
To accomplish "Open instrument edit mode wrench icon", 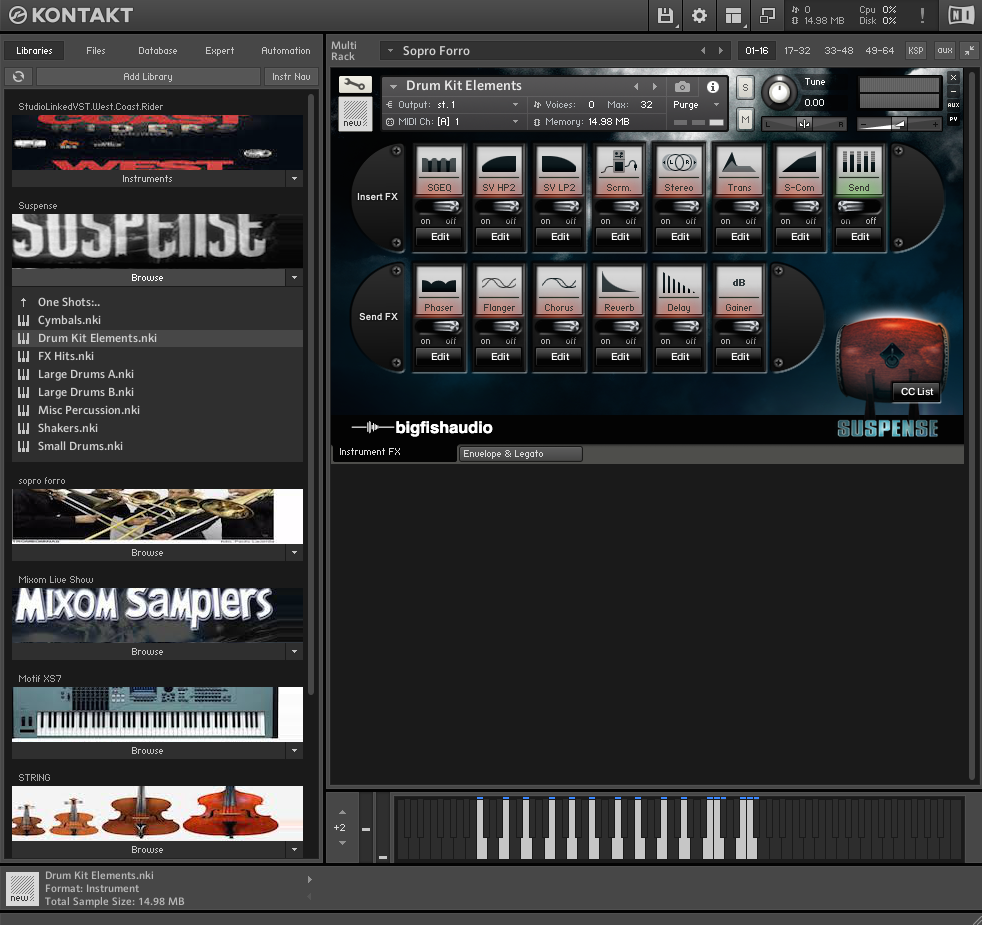I will click(355, 85).
